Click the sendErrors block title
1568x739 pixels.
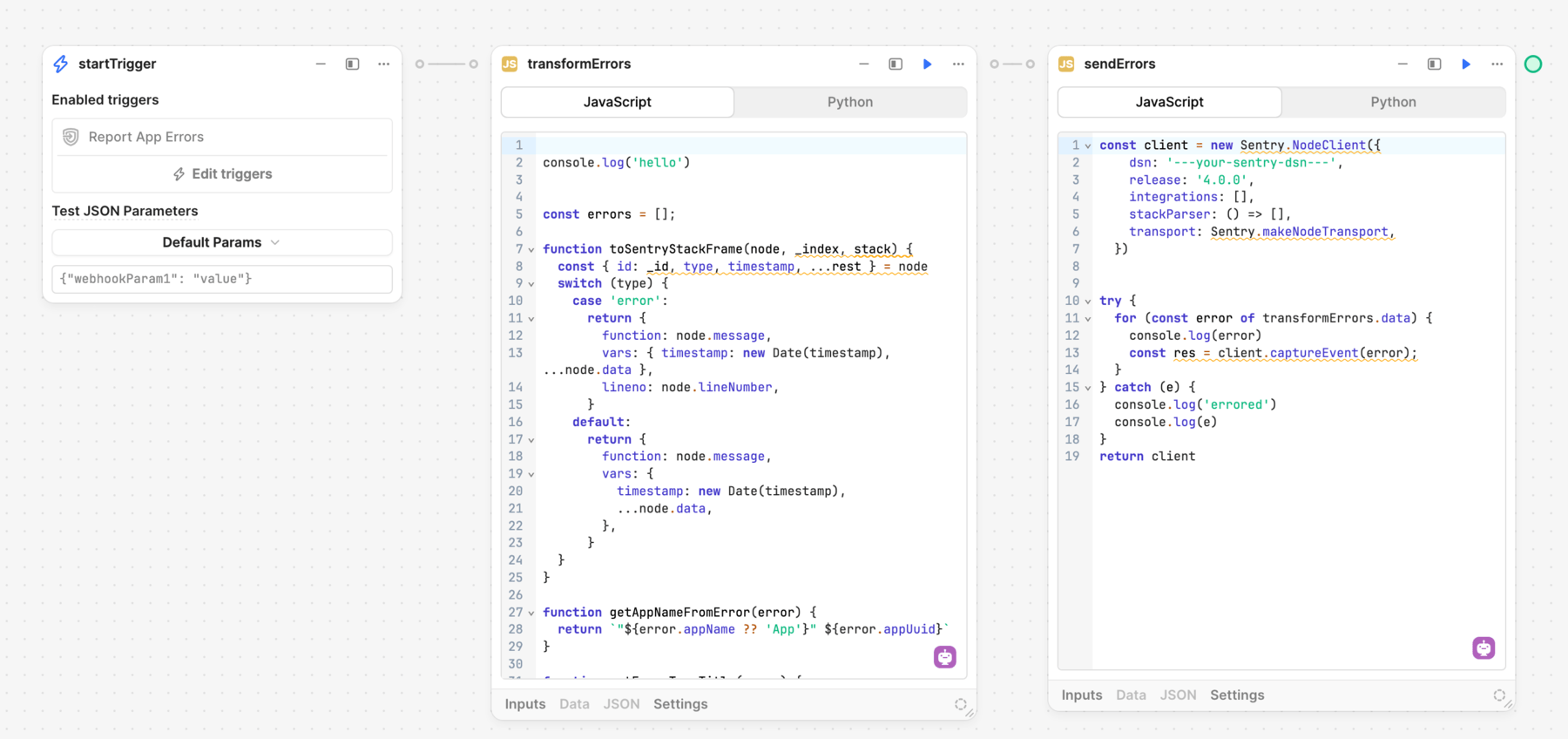1119,64
